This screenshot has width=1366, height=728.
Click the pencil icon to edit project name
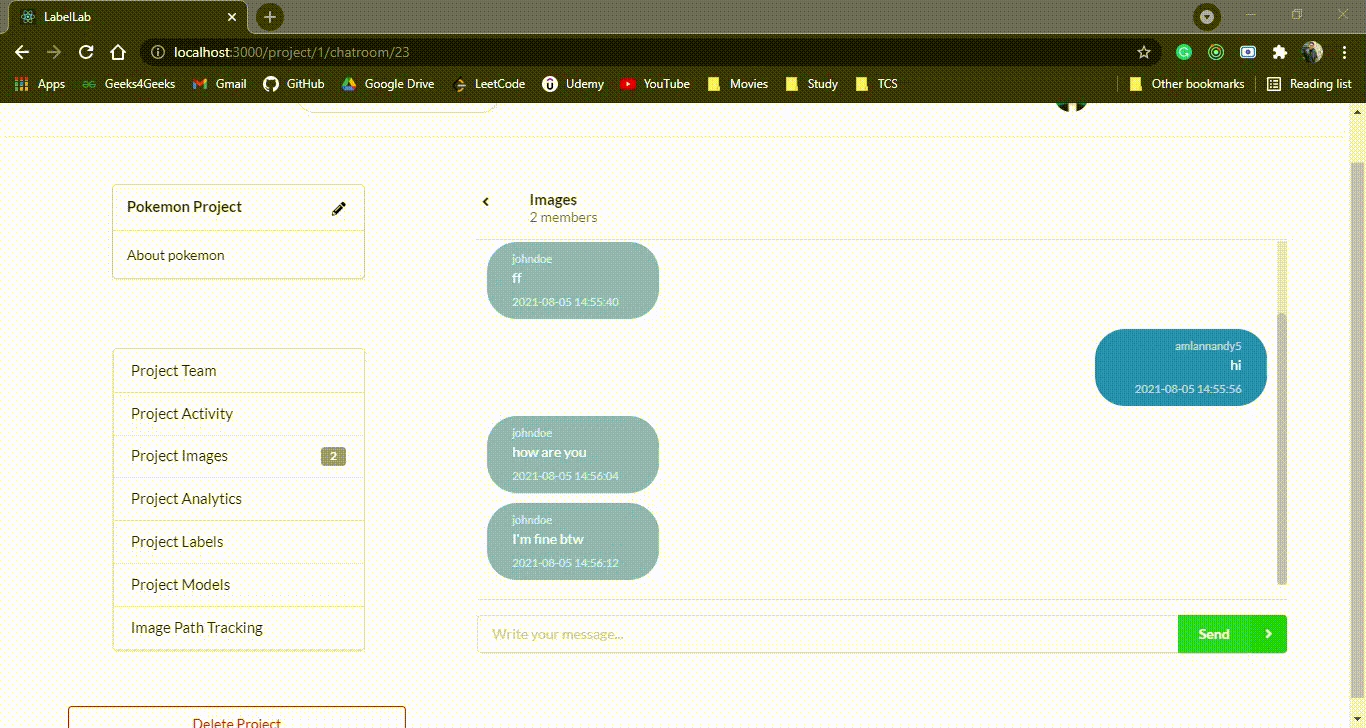339,208
